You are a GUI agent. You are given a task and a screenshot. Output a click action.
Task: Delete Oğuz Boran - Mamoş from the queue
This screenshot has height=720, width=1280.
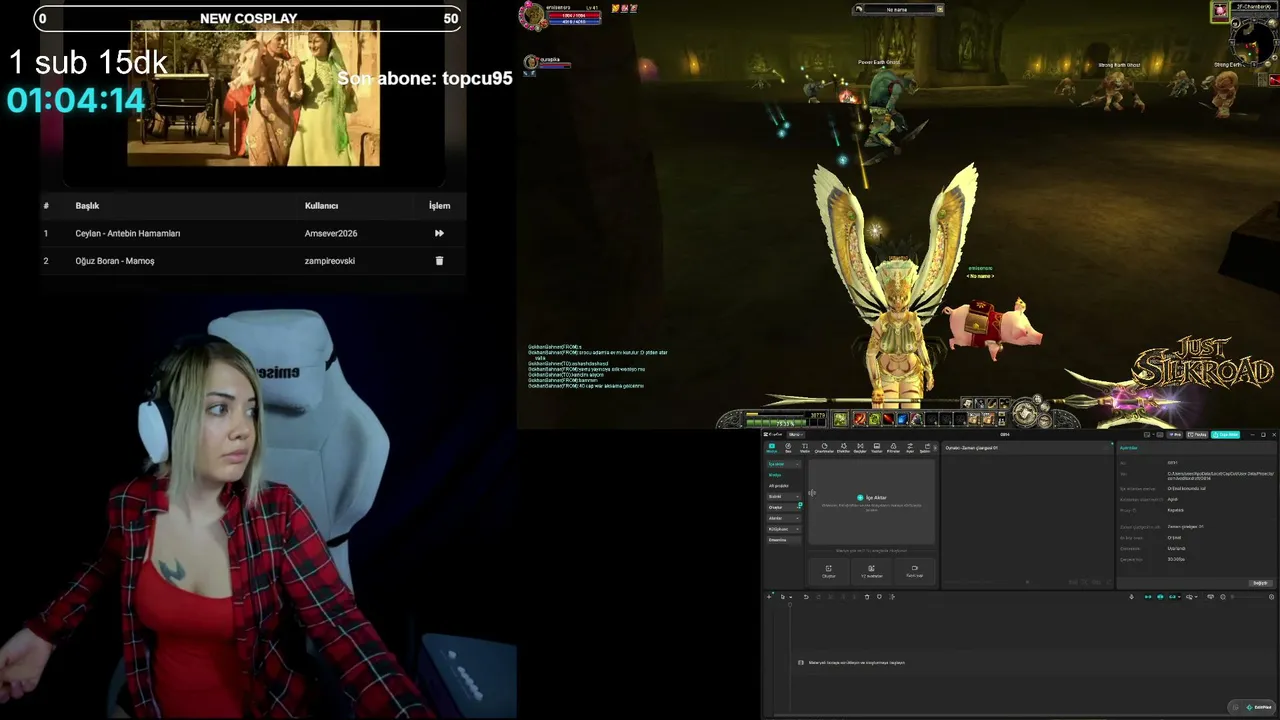[x=439, y=261]
